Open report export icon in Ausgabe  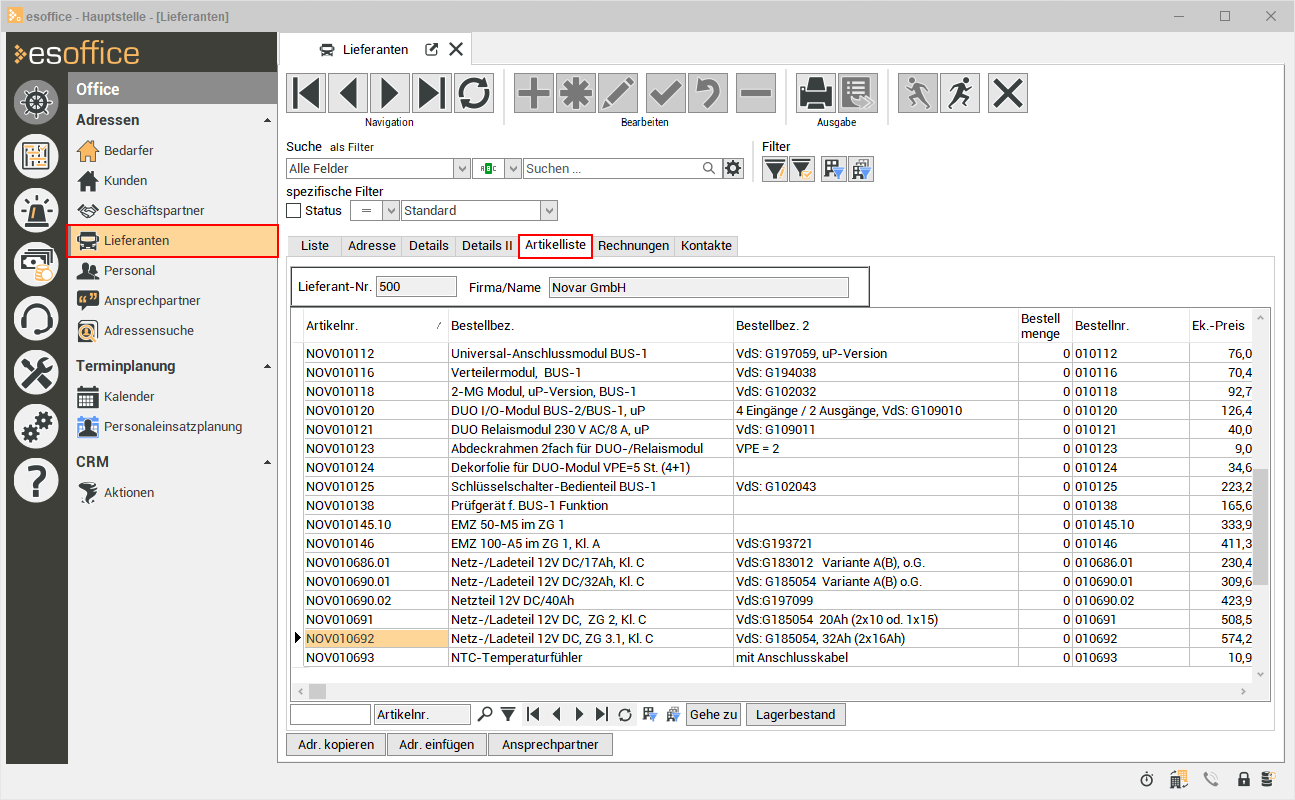858,93
